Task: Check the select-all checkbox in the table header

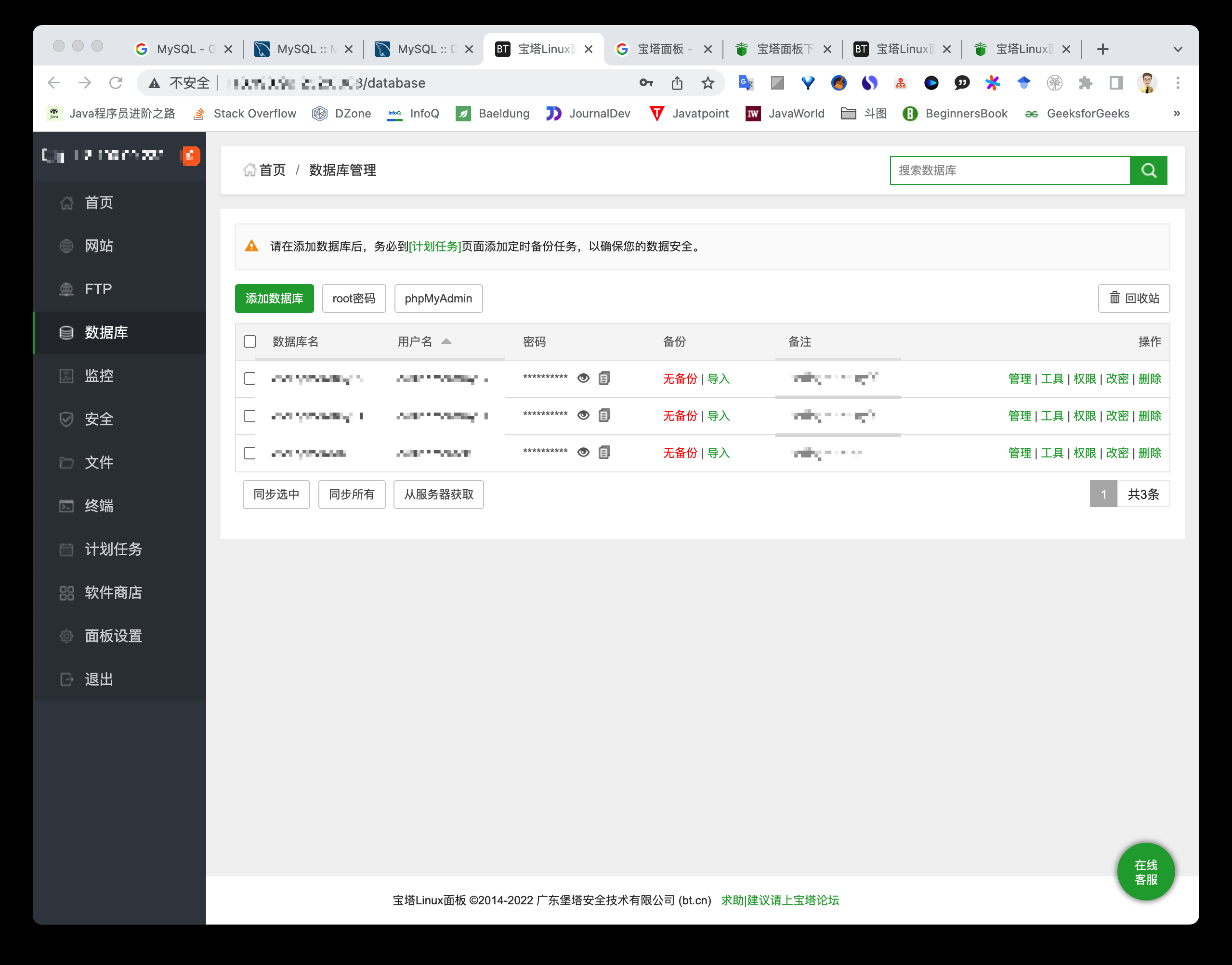Action: pos(250,341)
